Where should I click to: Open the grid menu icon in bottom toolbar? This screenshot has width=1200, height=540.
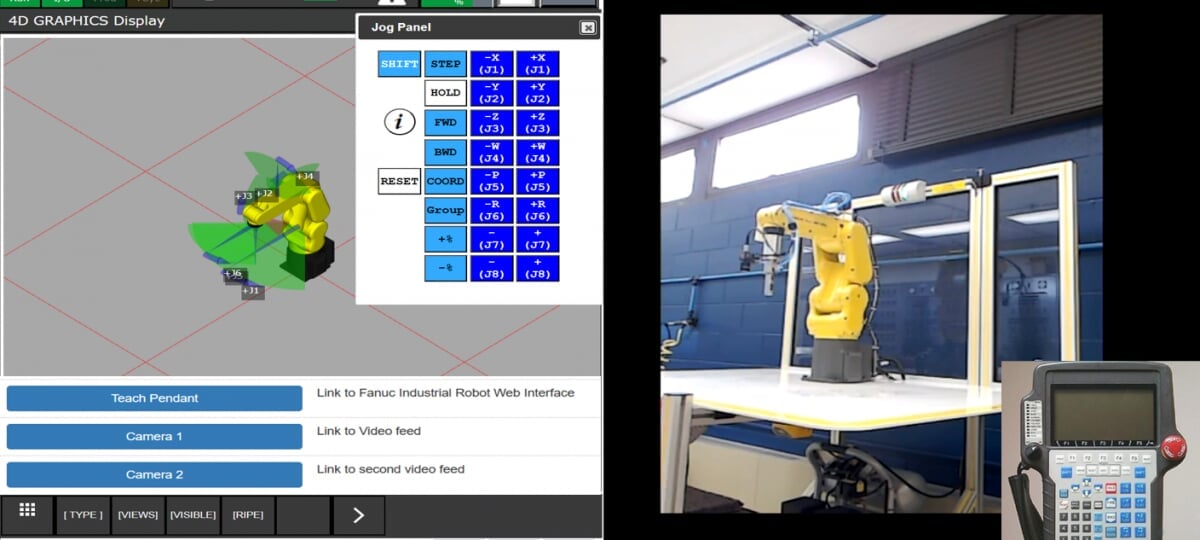[27, 513]
